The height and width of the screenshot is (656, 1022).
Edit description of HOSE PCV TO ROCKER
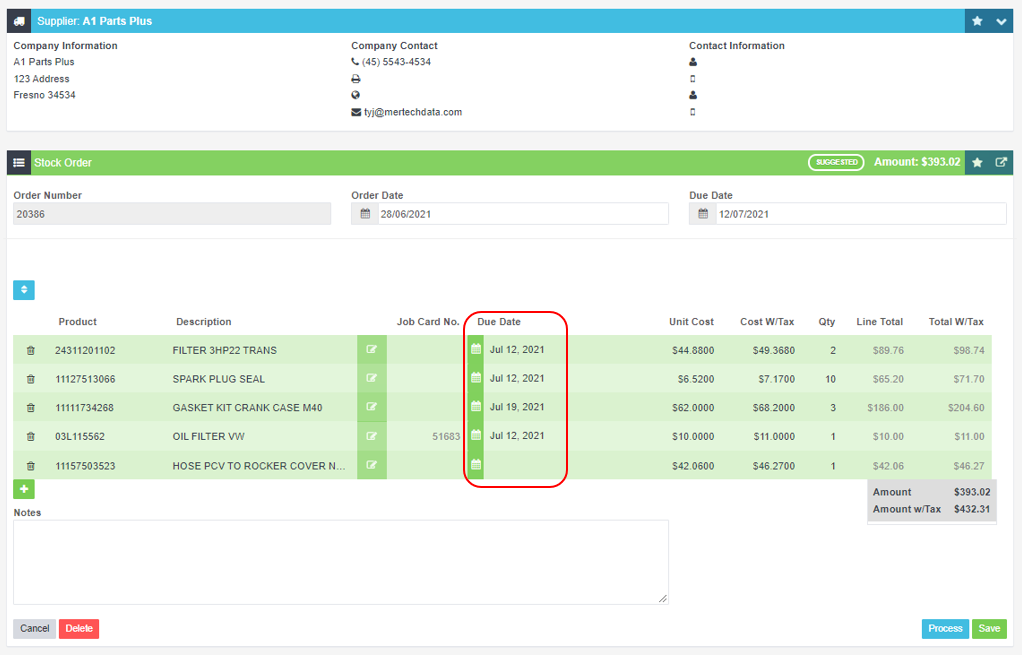coord(372,465)
